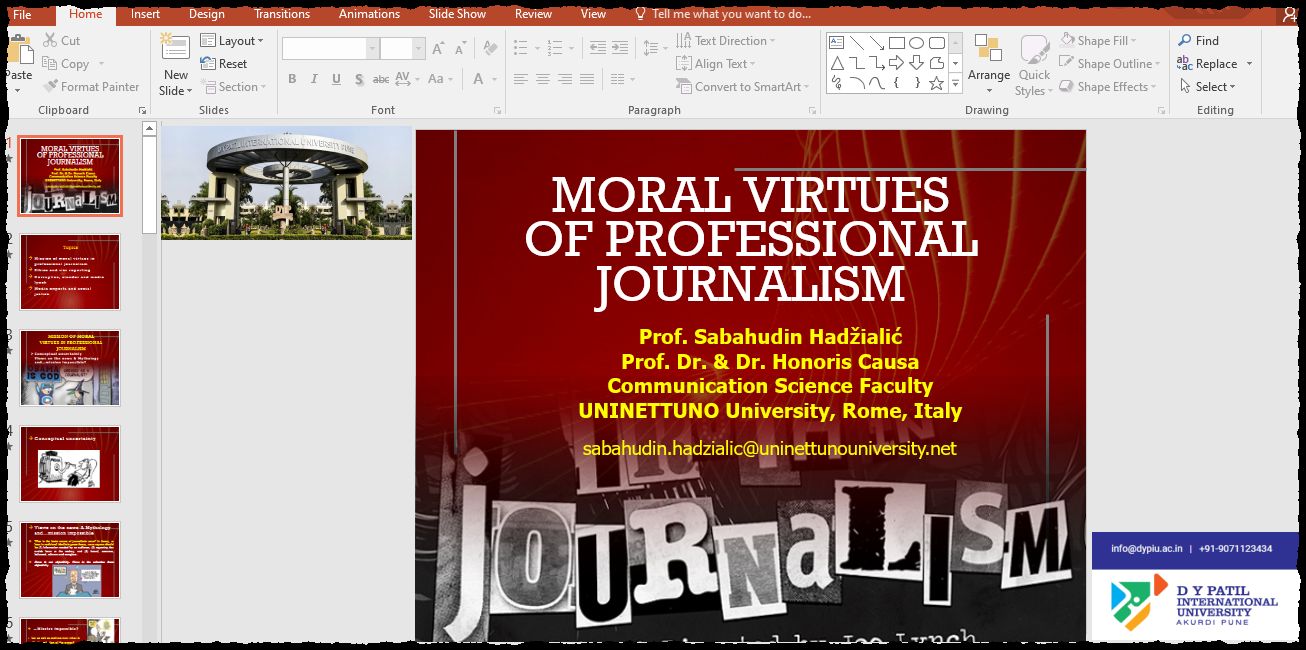Toggle Underline formatting
The height and width of the screenshot is (650, 1306).
click(x=336, y=79)
